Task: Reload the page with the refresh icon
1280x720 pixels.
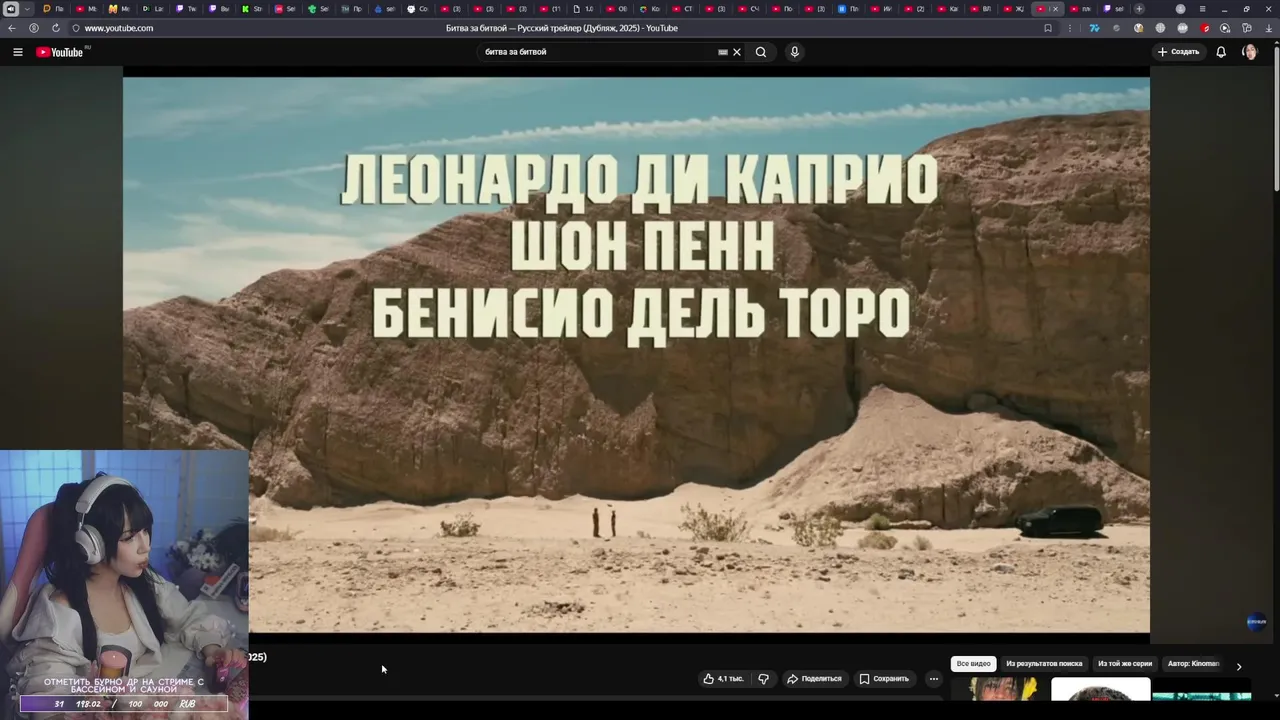Action: coord(55,28)
